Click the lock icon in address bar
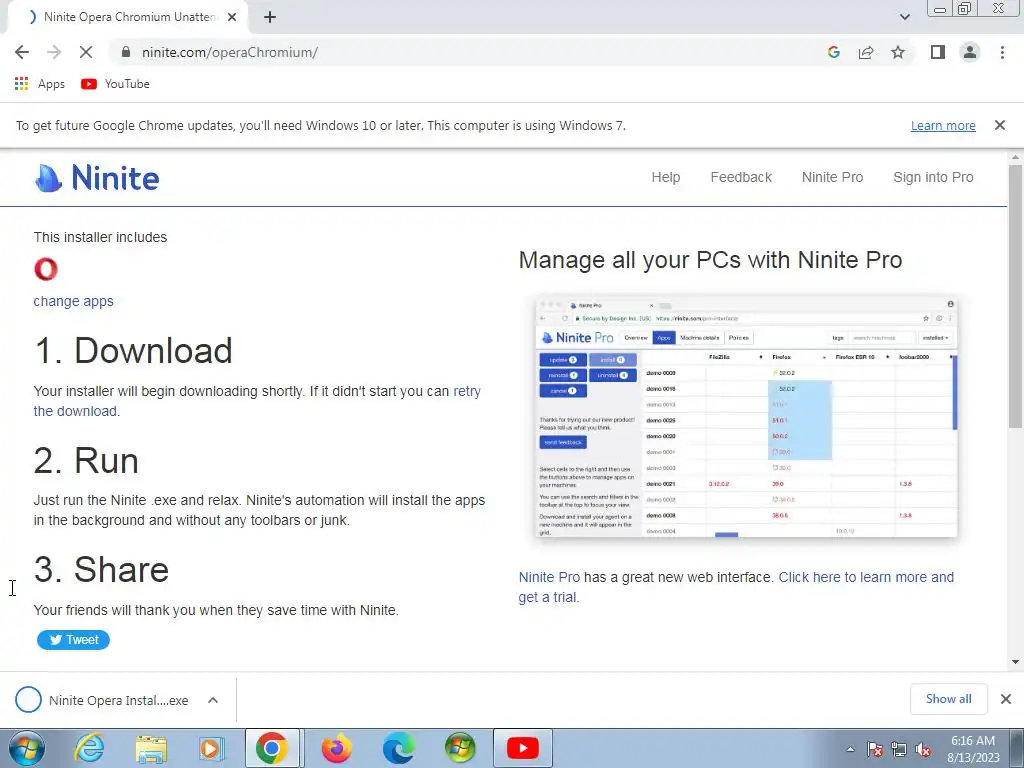Image resolution: width=1024 pixels, height=768 pixels. [x=126, y=52]
